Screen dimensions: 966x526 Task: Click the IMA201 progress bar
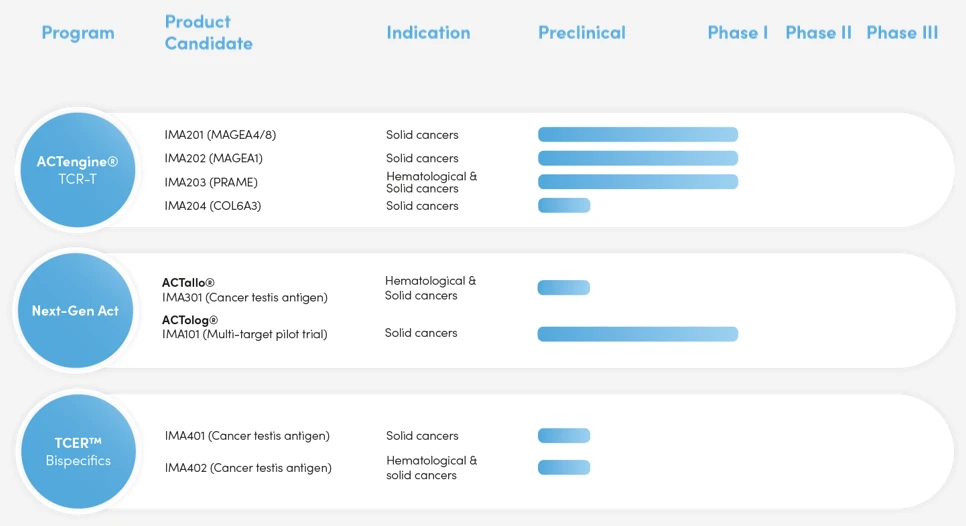(x=638, y=135)
